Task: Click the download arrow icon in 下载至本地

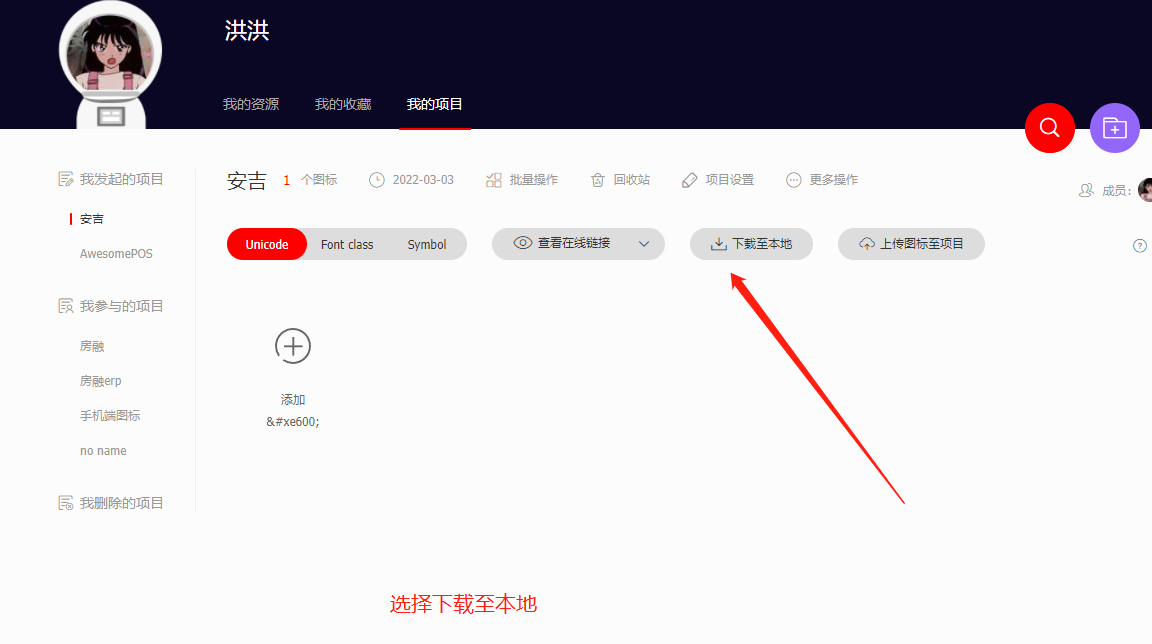Action: click(x=719, y=244)
